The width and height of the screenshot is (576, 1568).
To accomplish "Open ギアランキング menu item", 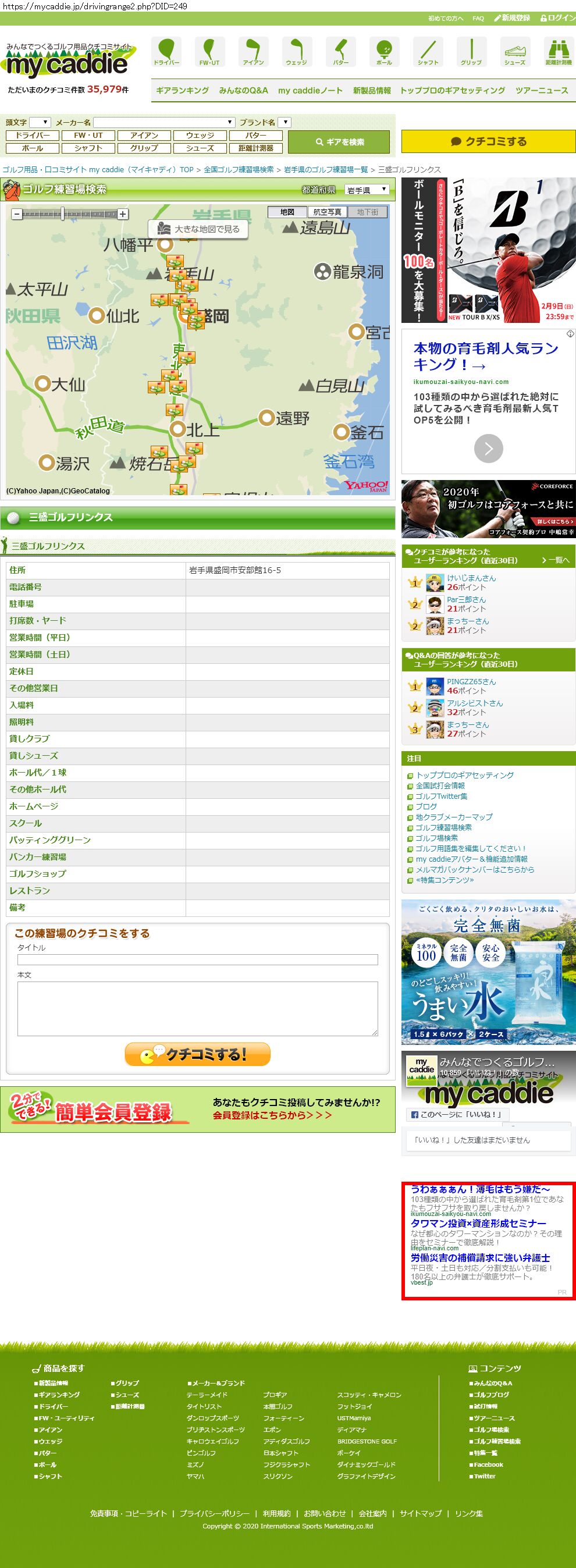I will (182, 91).
